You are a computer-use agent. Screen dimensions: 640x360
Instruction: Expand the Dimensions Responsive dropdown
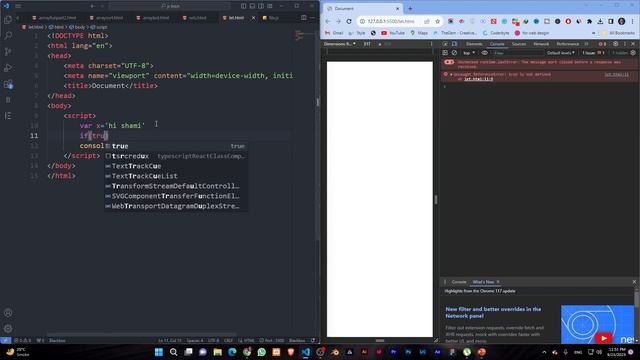[x=340, y=44]
